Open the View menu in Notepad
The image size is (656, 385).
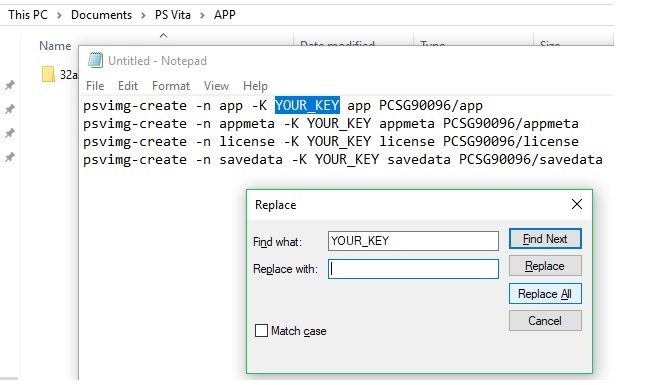[x=216, y=86]
